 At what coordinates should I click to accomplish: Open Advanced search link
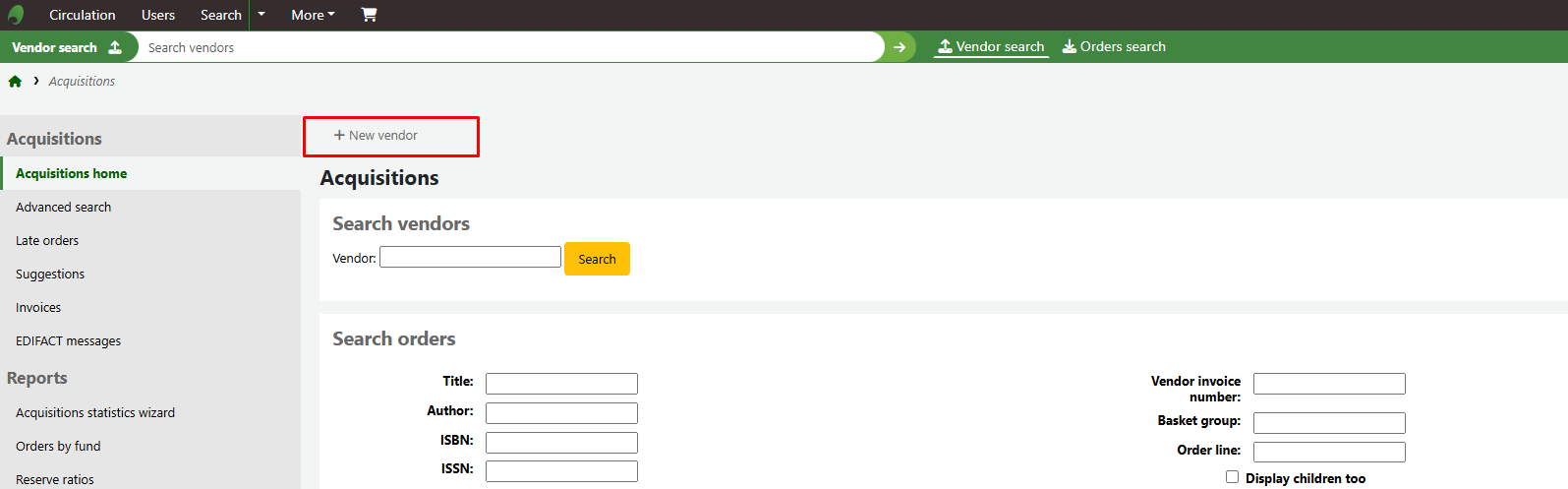64,207
